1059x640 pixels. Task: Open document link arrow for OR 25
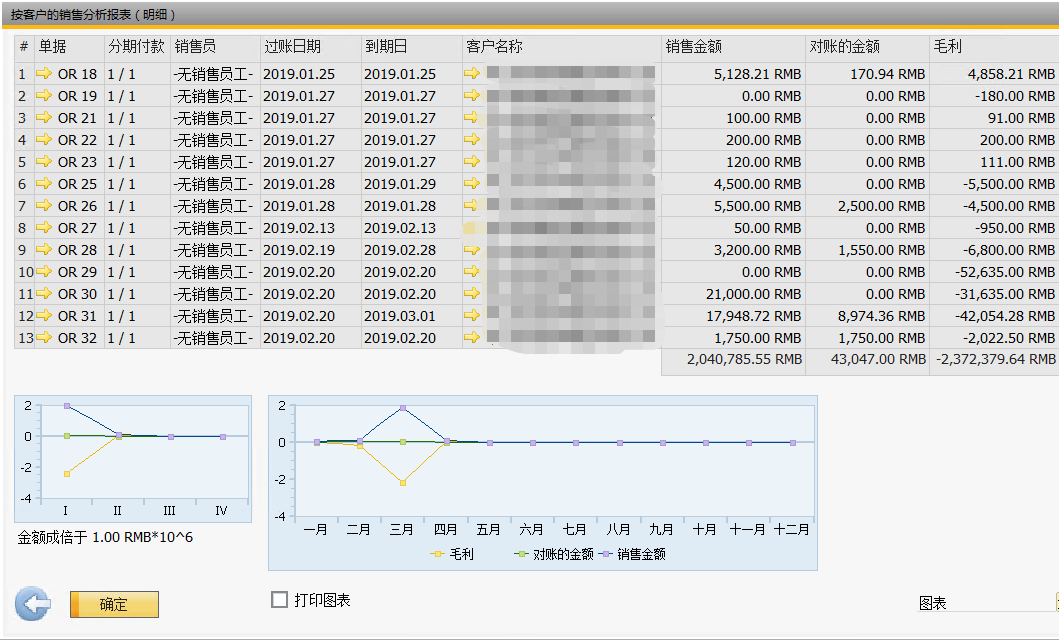44,184
